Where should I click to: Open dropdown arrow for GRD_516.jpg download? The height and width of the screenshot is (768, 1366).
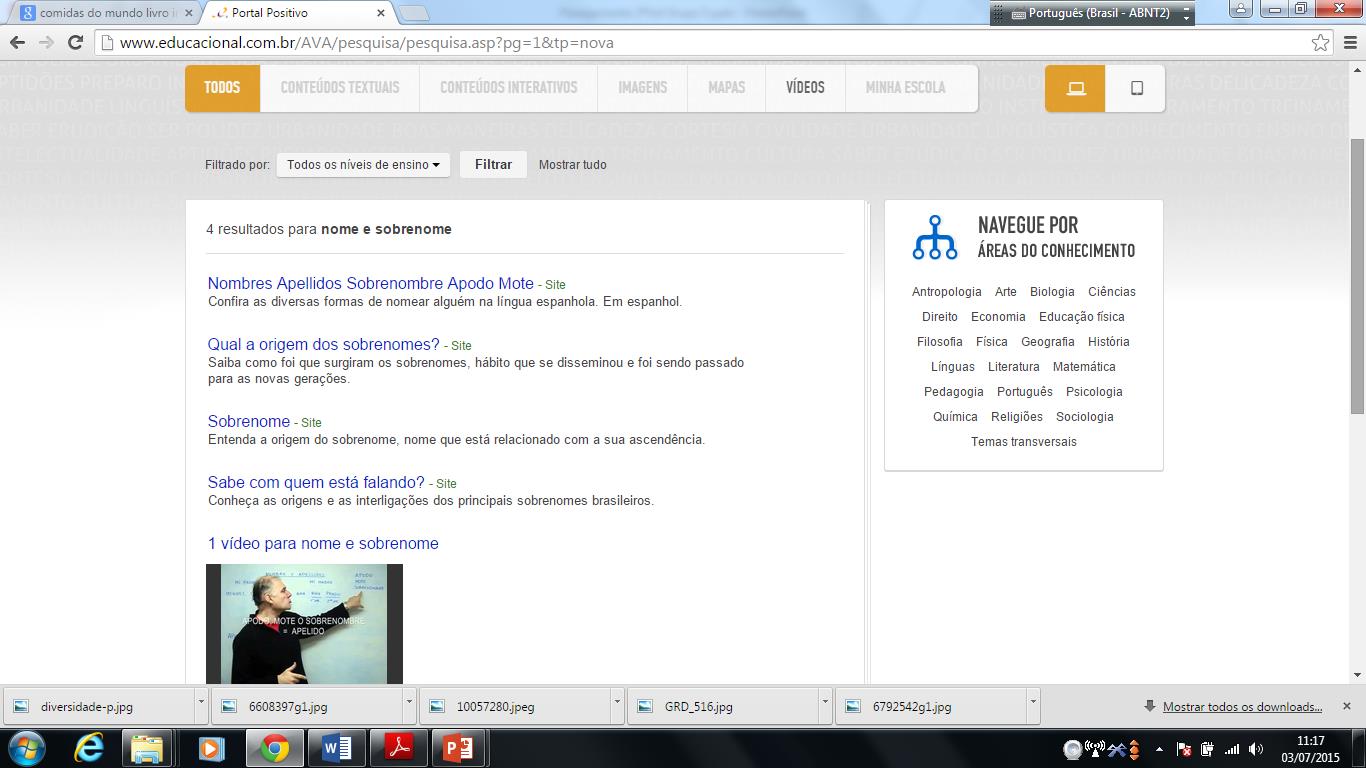(825, 705)
